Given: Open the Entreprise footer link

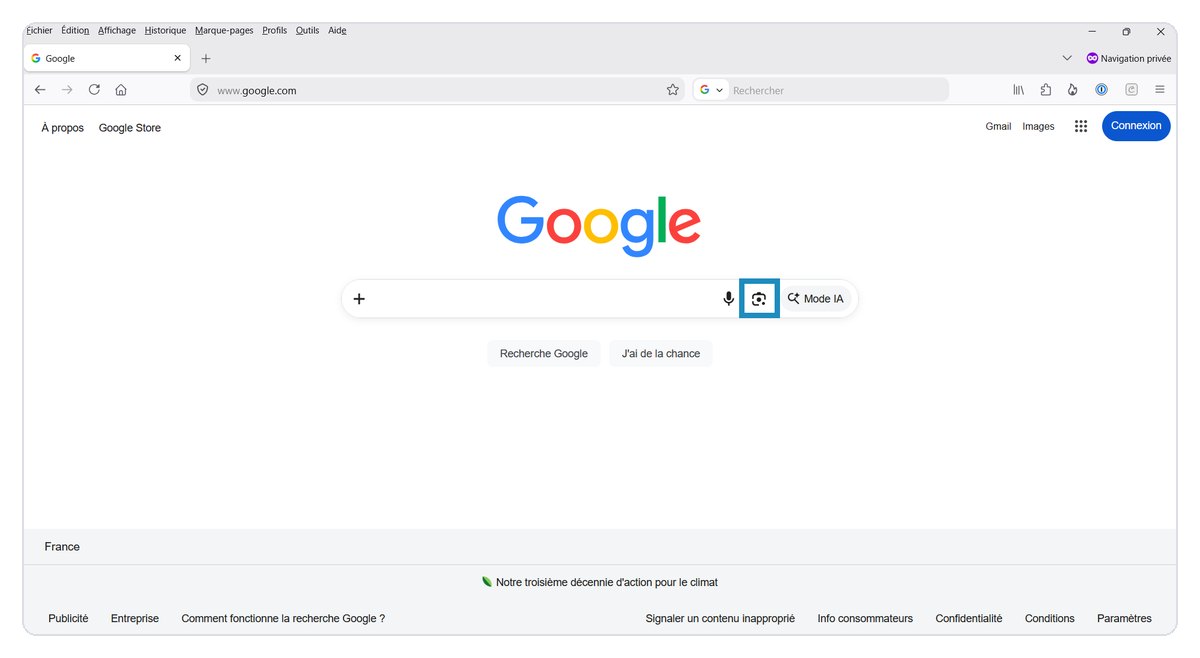Looking at the screenshot, I should point(135,618).
